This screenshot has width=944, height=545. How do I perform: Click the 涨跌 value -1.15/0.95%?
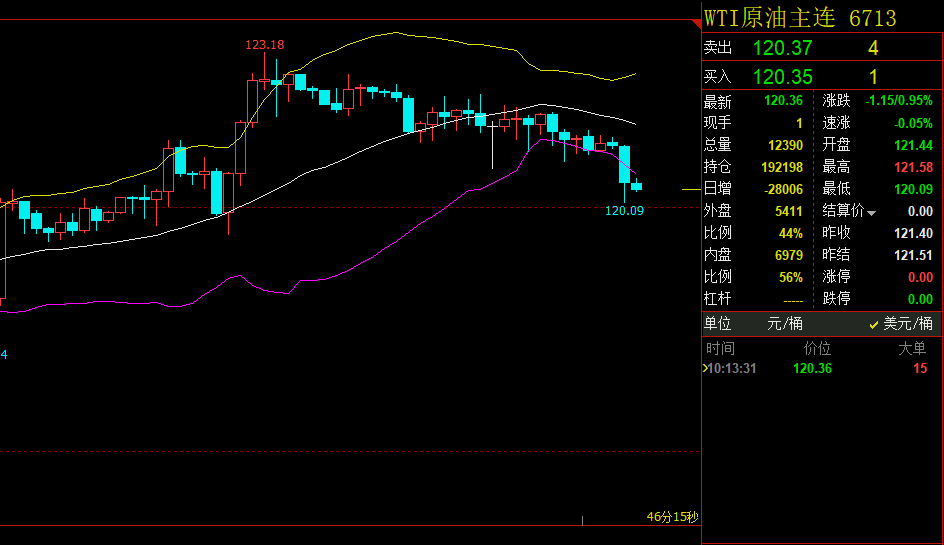[x=899, y=101]
